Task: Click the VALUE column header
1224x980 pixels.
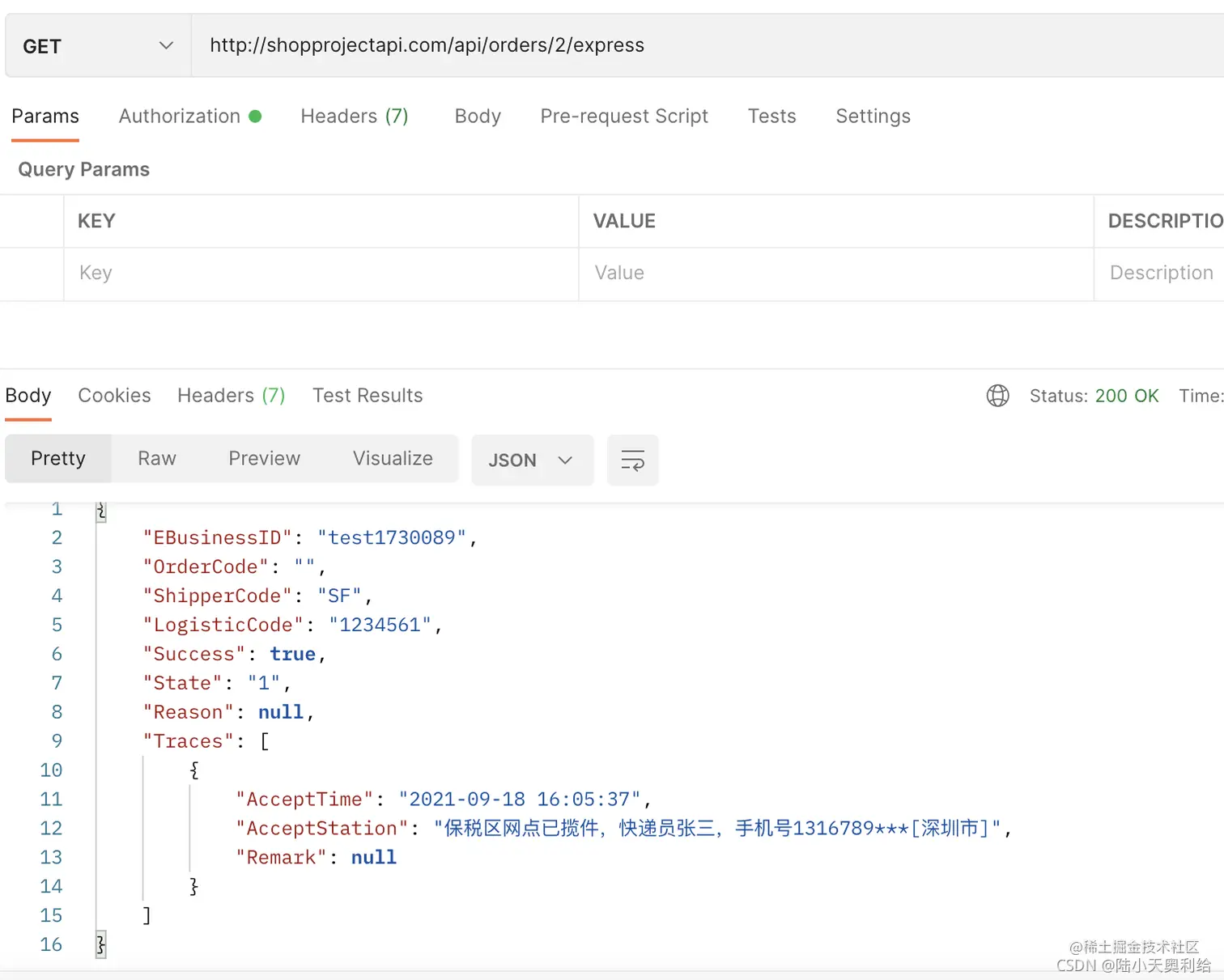Action: [x=624, y=222]
